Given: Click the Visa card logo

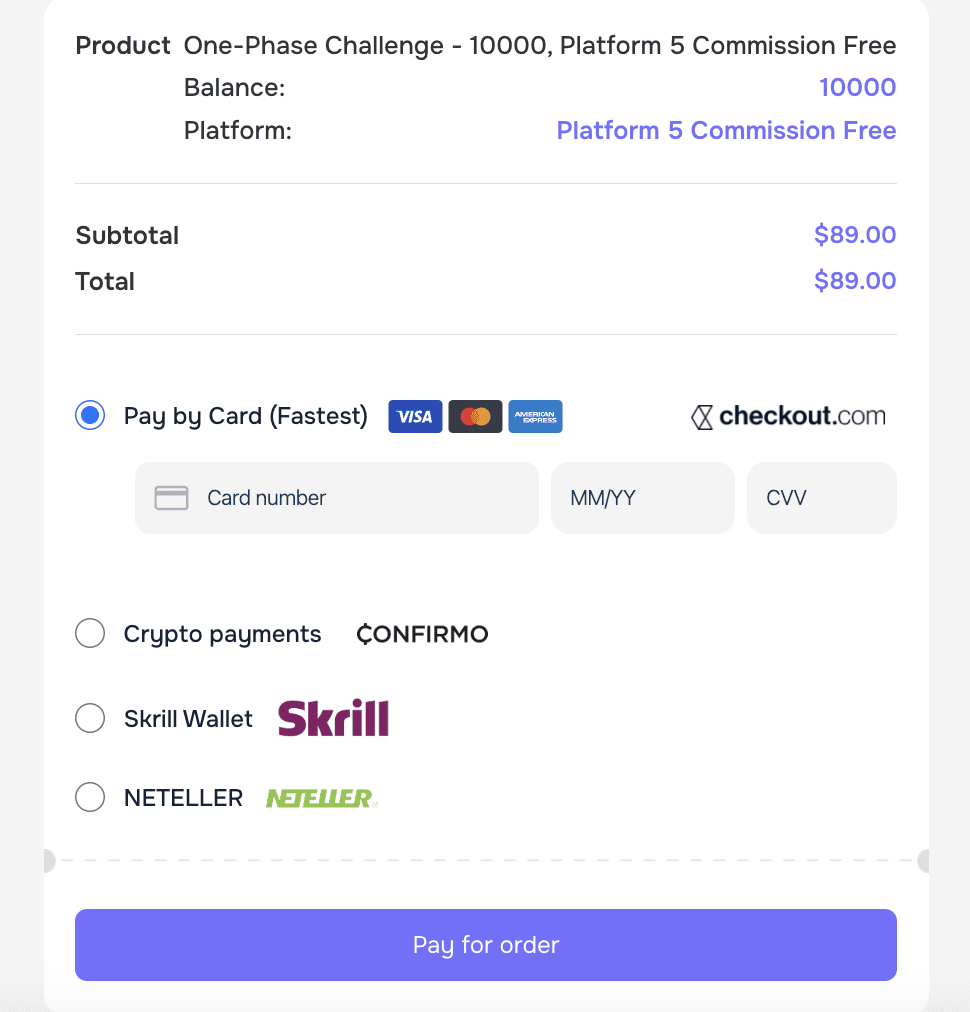Looking at the screenshot, I should coord(415,416).
